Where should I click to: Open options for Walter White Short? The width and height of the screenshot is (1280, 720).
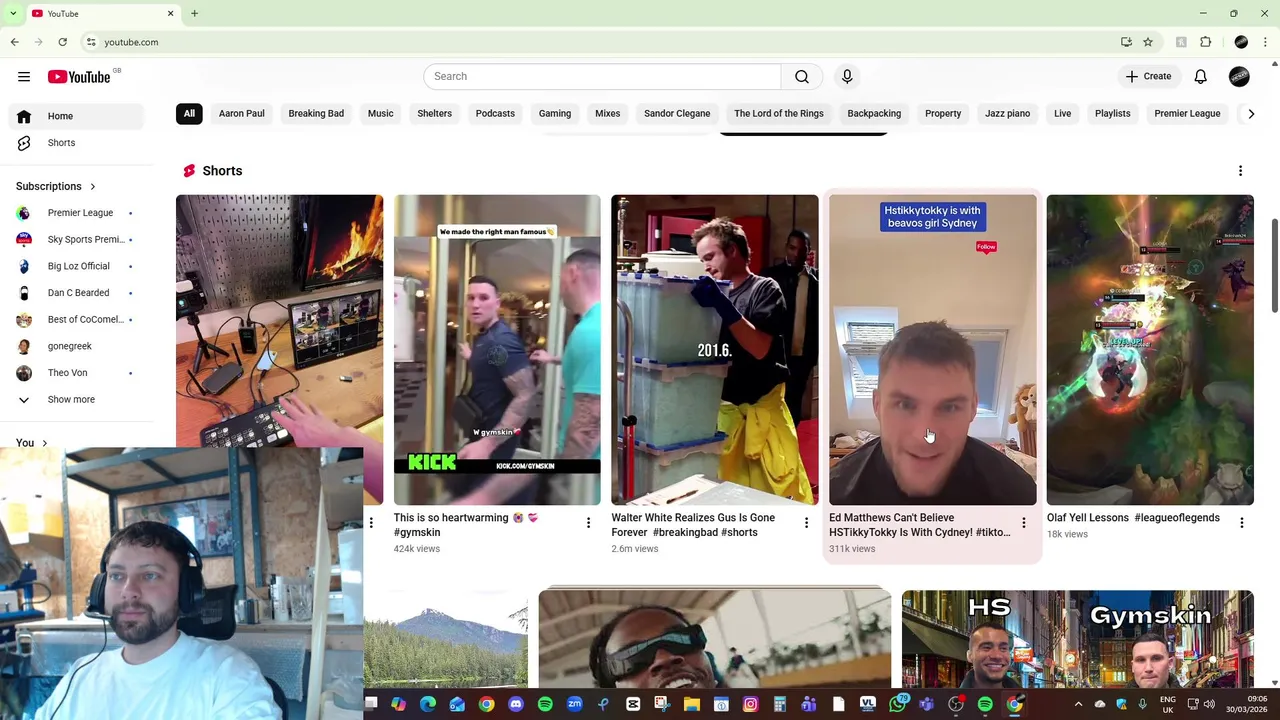coord(806,522)
